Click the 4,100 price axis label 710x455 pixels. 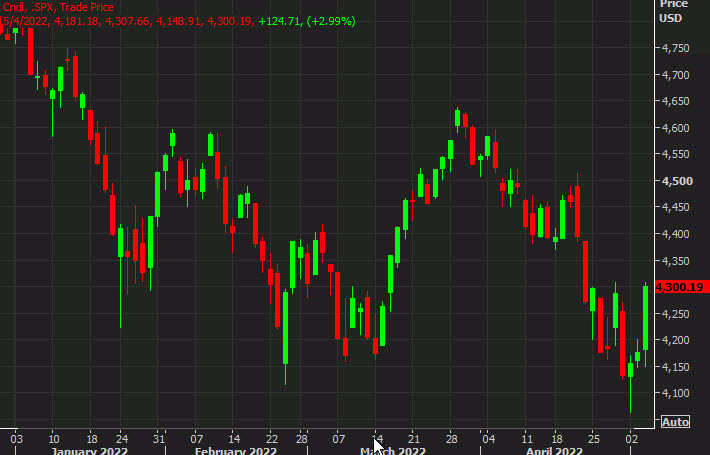tap(675, 393)
